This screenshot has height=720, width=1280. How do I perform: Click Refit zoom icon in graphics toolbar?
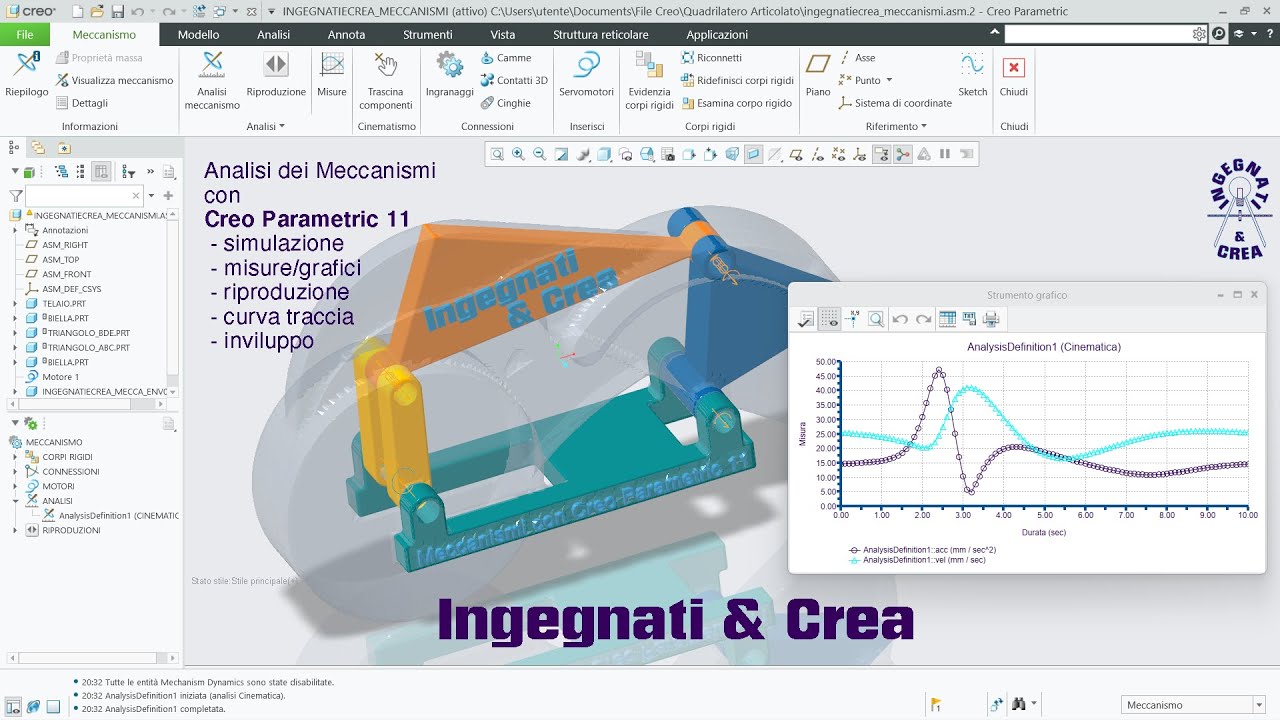497,154
